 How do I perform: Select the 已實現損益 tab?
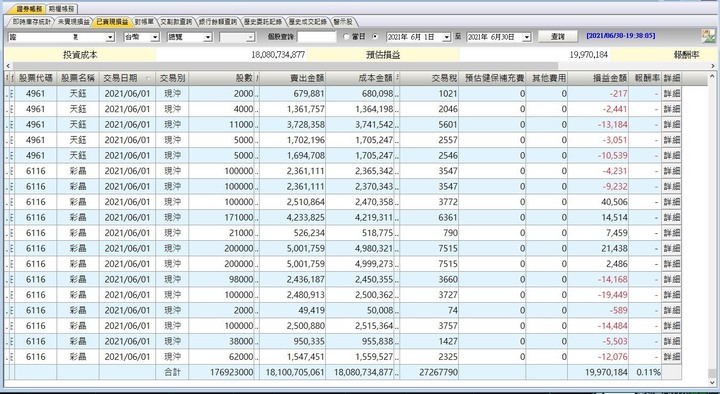[112, 22]
